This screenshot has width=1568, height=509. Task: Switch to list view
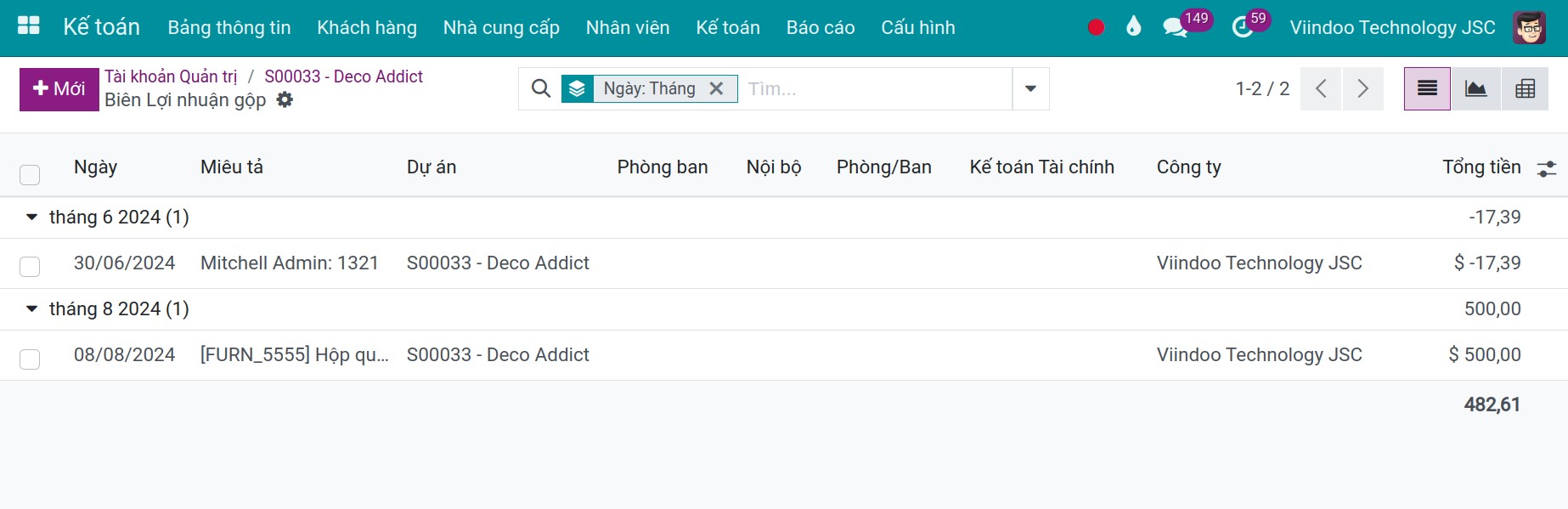point(1427,88)
